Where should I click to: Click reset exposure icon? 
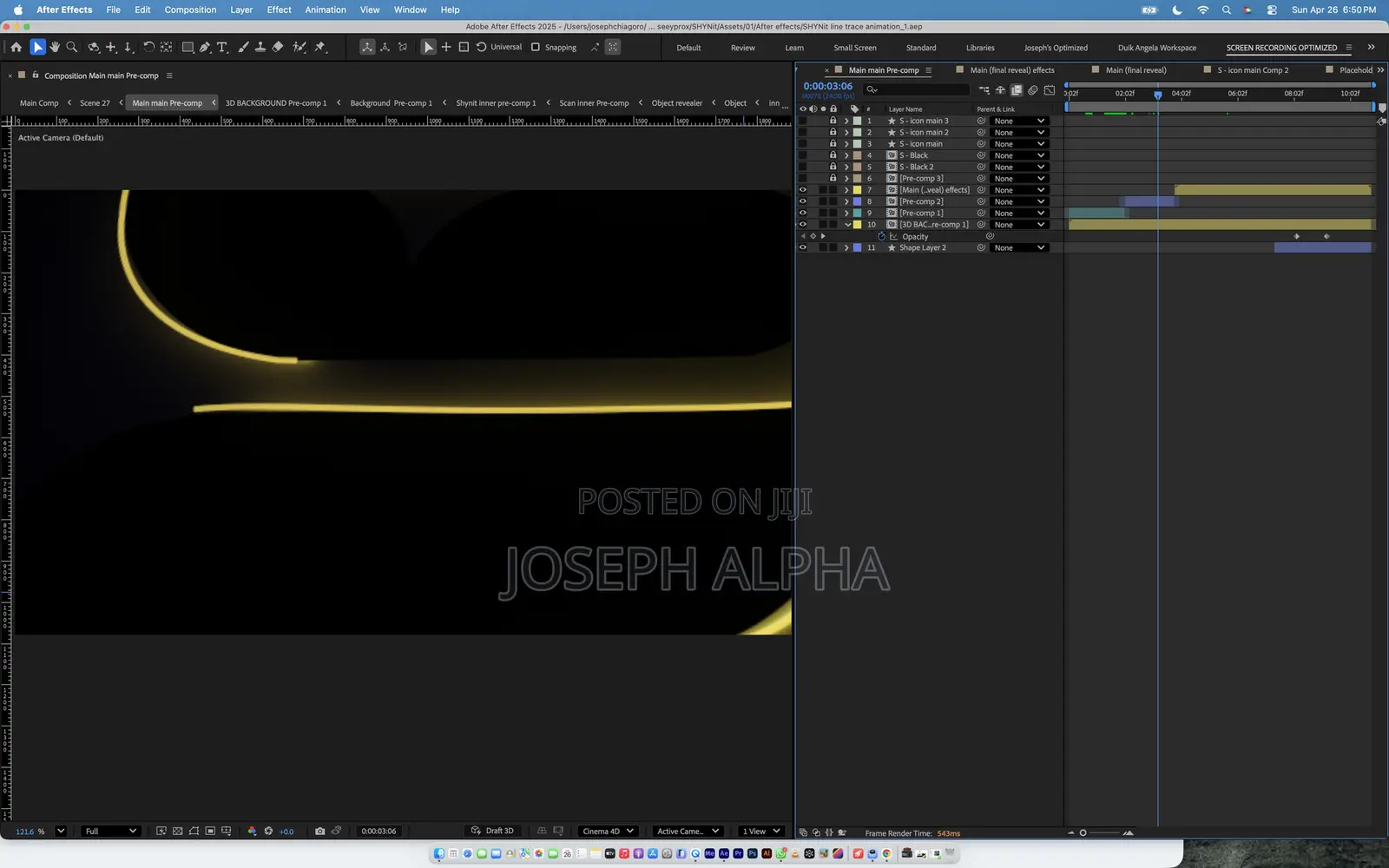tap(268, 831)
